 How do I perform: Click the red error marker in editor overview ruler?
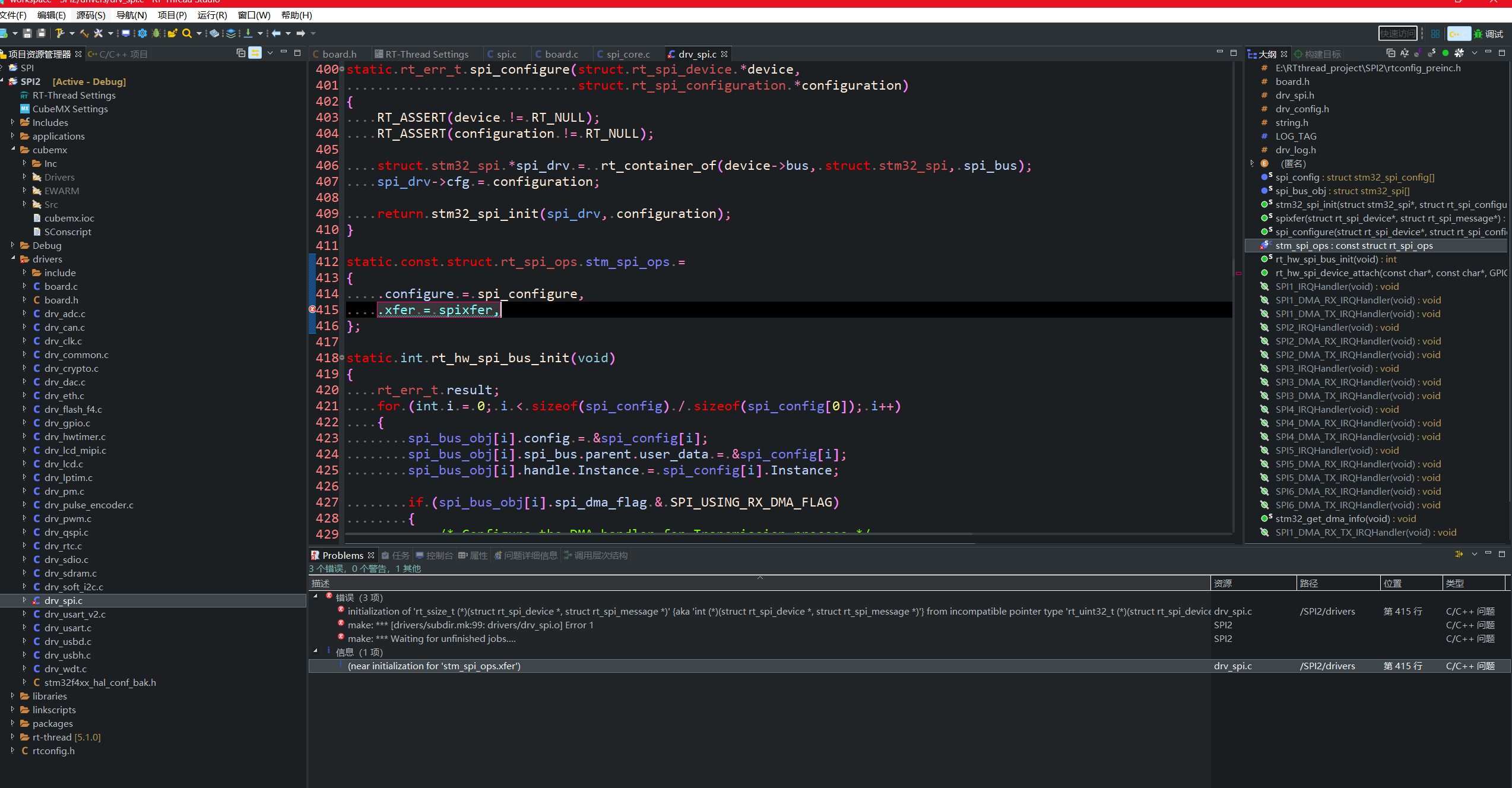1239,273
